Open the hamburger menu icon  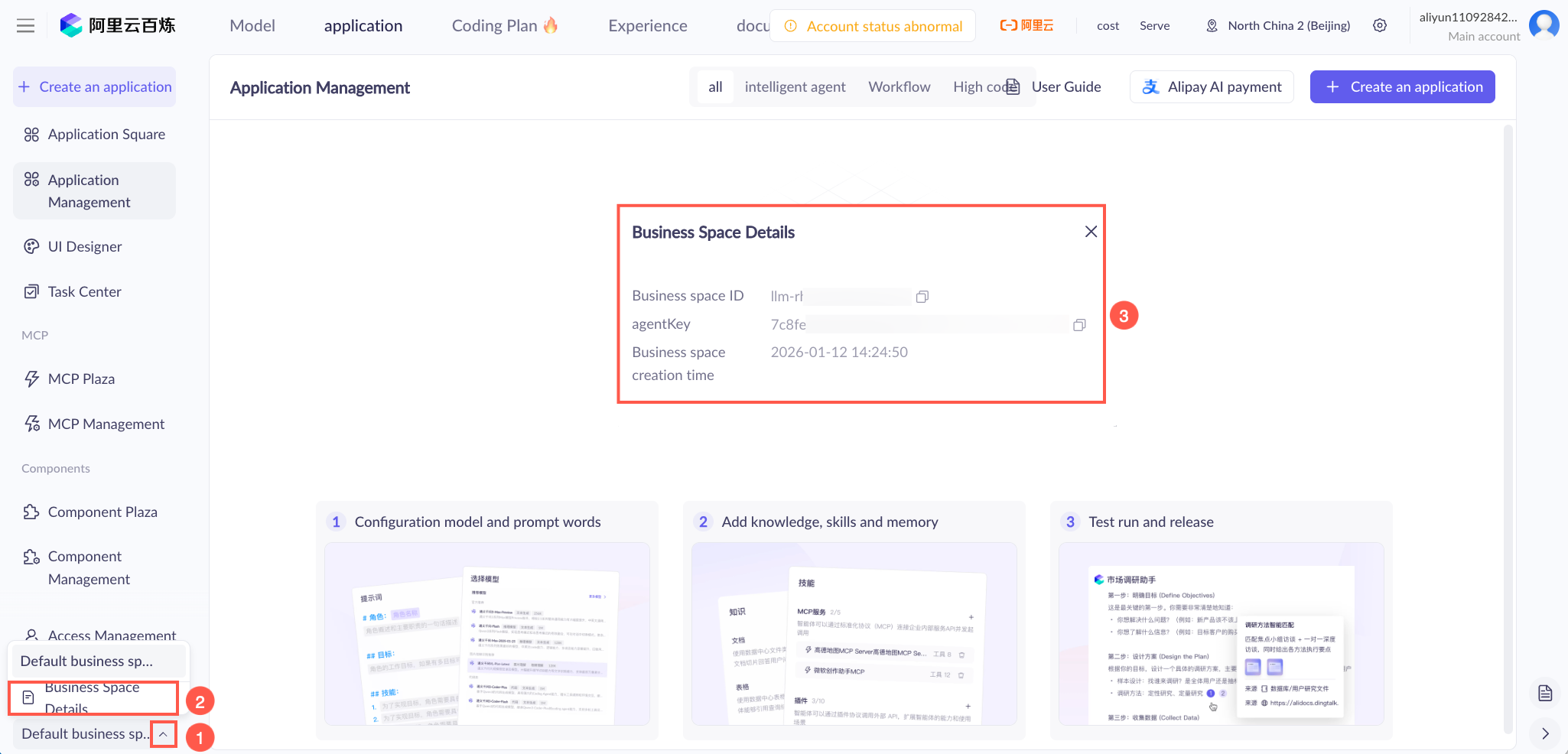(25, 26)
